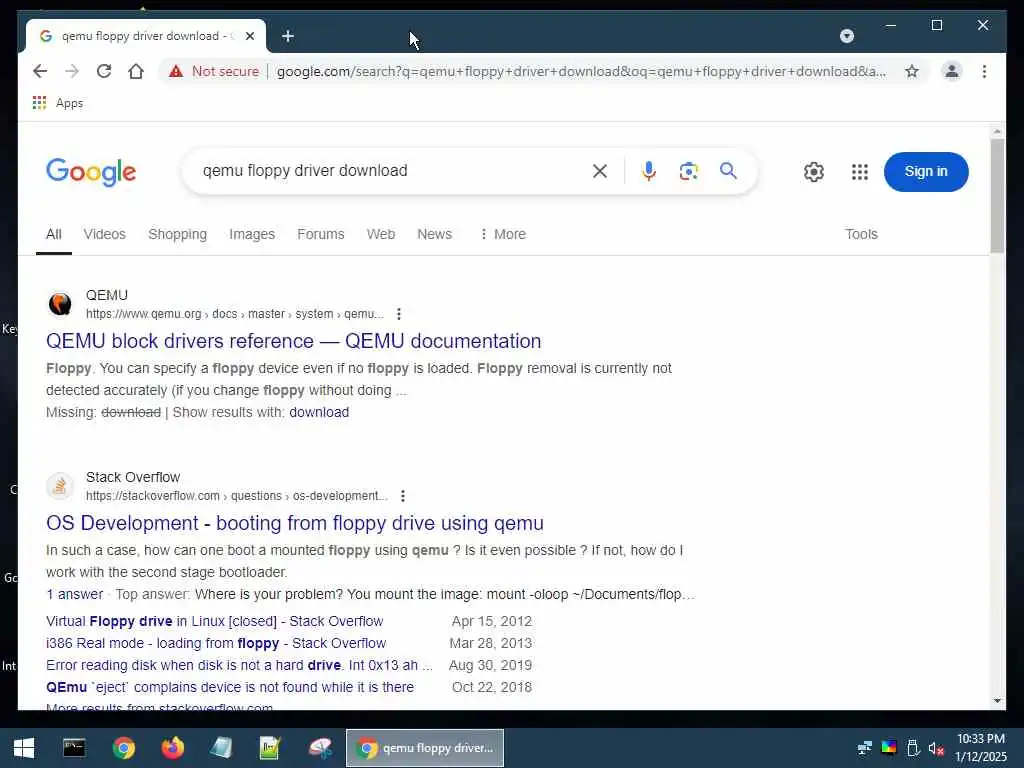
Task: Click the address bar URL
Action: click(x=581, y=71)
